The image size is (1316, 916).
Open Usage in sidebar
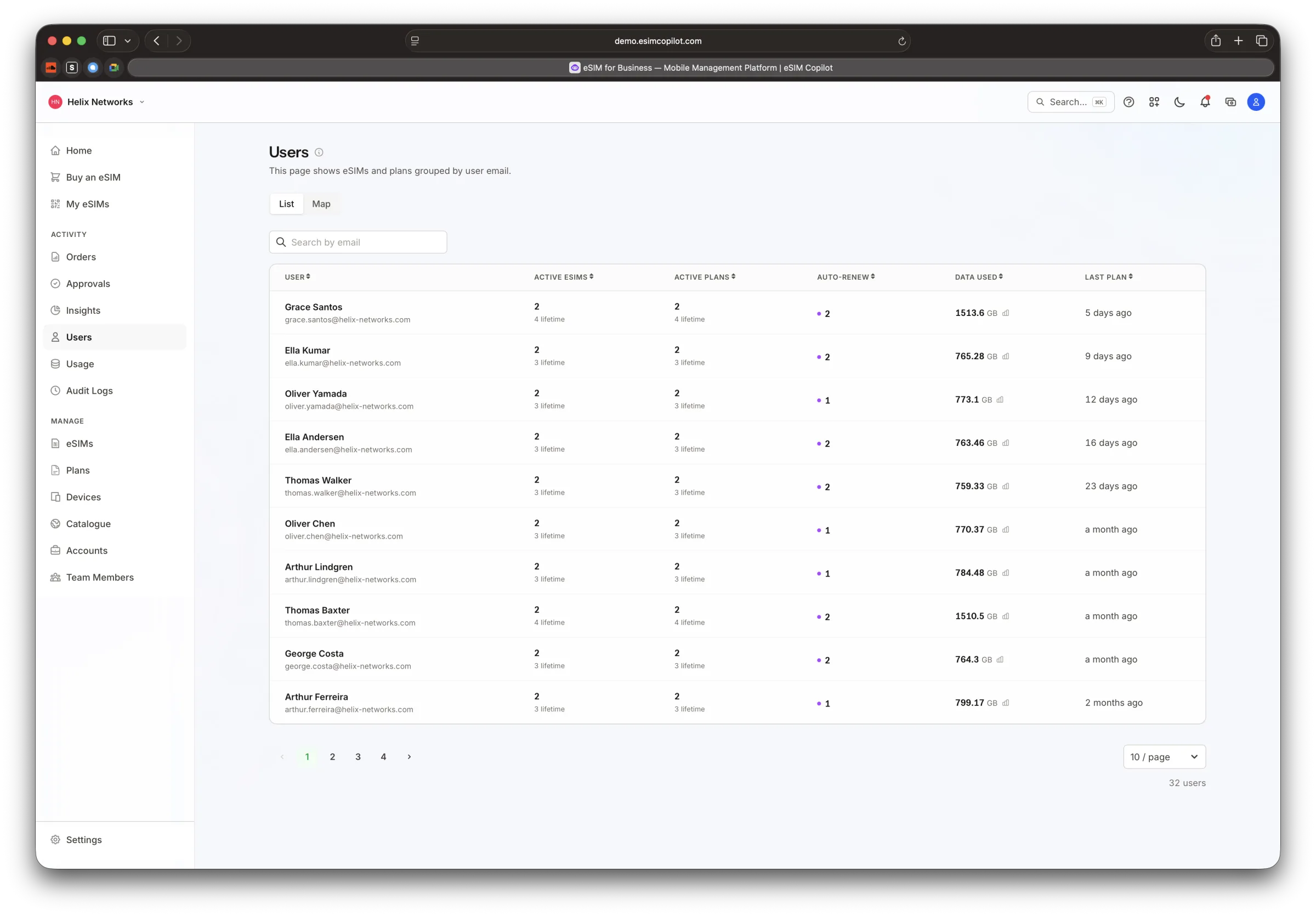coord(115,364)
